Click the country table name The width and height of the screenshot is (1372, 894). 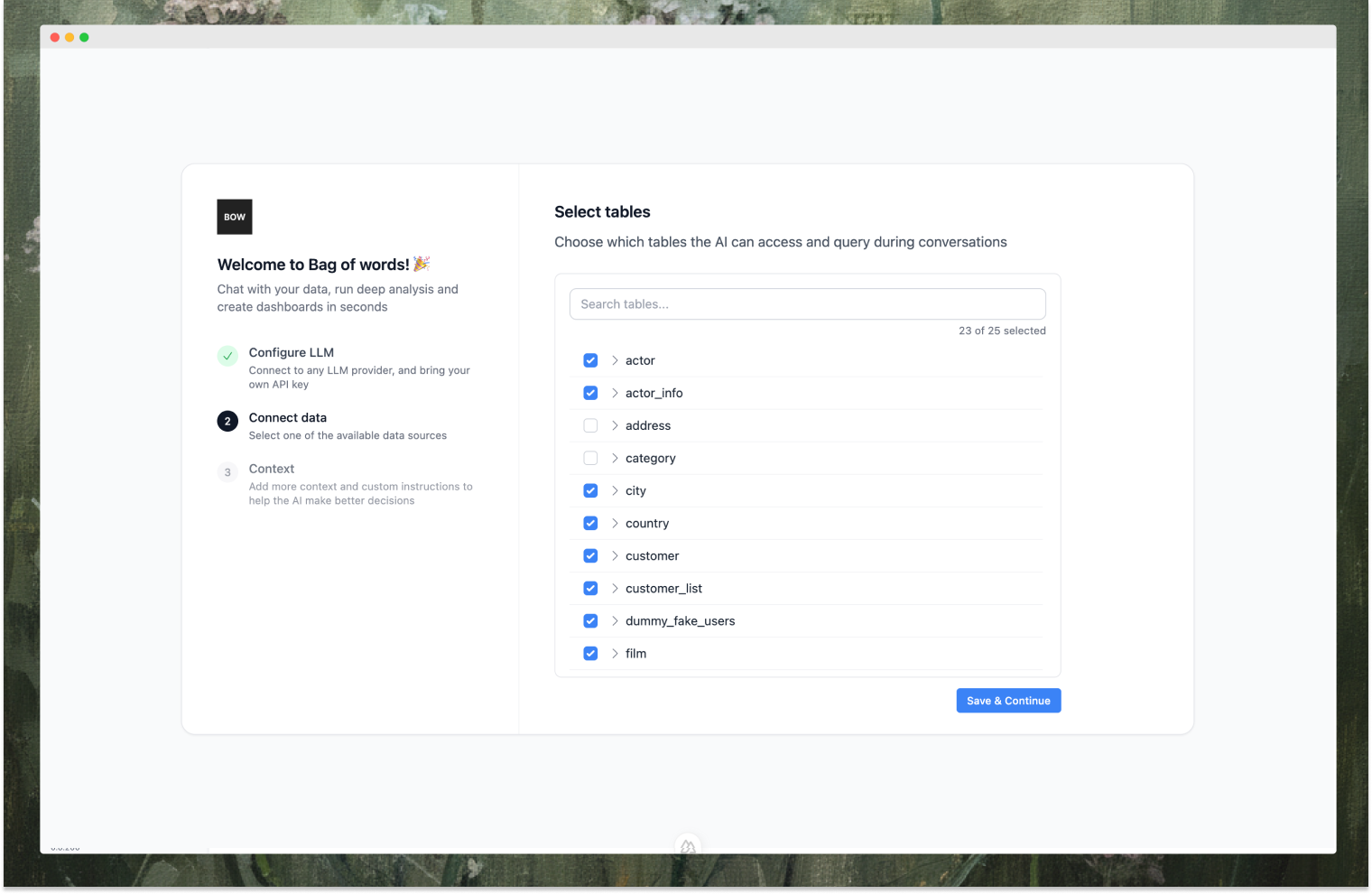coord(647,523)
